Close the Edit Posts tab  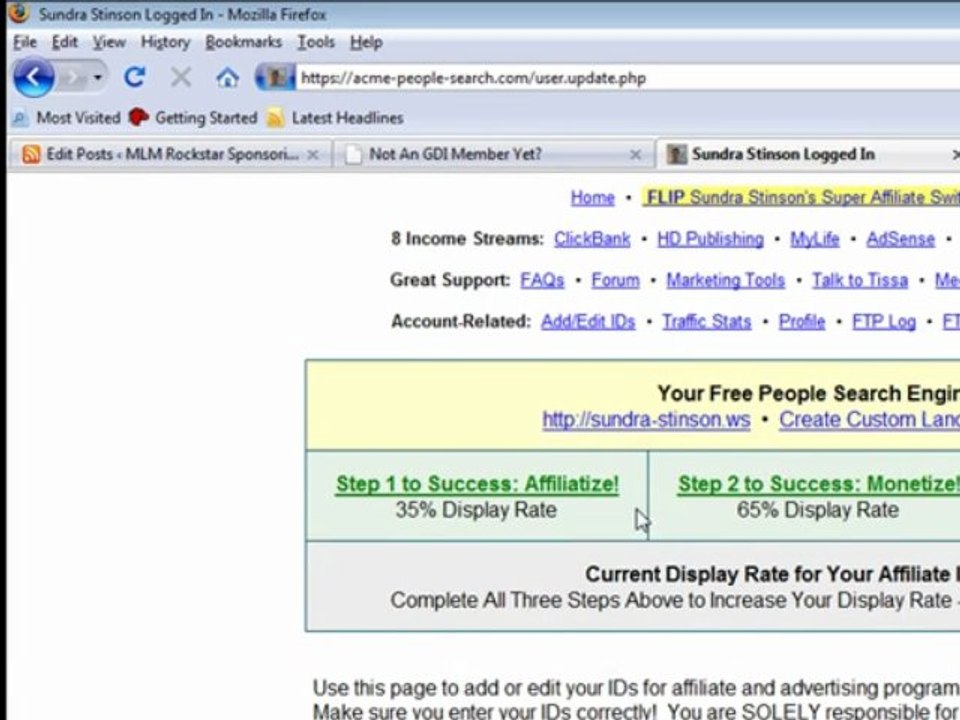point(313,155)
